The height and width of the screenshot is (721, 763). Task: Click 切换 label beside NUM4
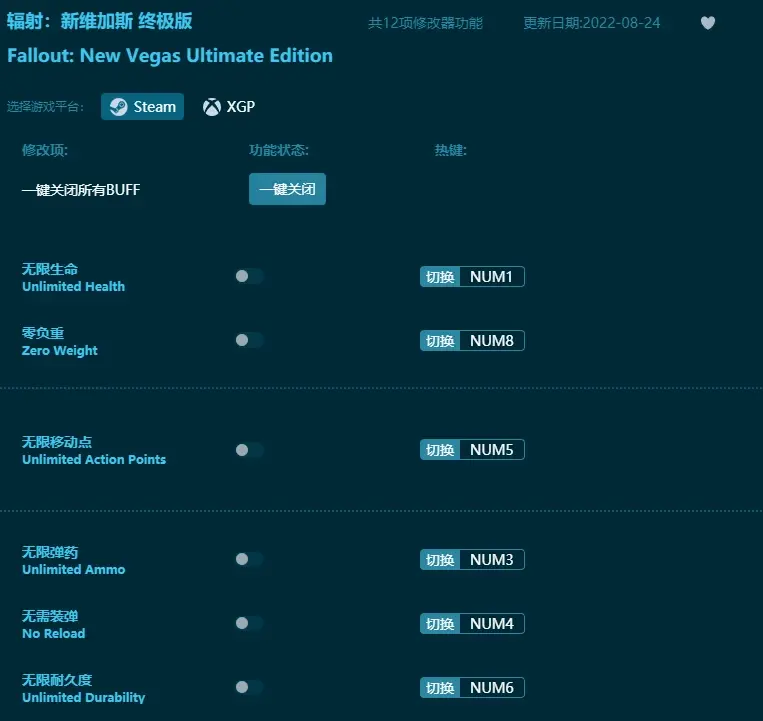click(440, 623)
